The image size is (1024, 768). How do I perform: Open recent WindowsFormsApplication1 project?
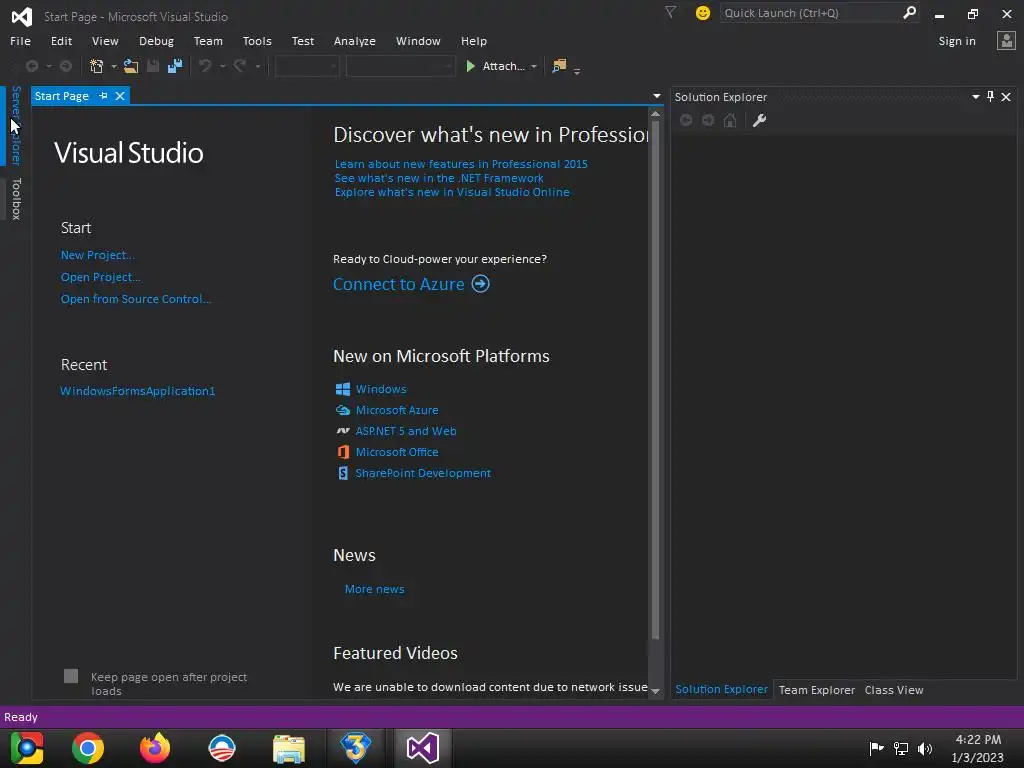[138, 391]
